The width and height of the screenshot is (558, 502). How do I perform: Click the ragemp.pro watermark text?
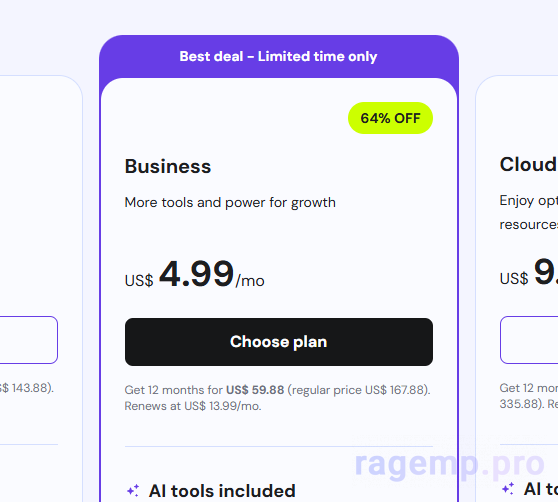449,464
